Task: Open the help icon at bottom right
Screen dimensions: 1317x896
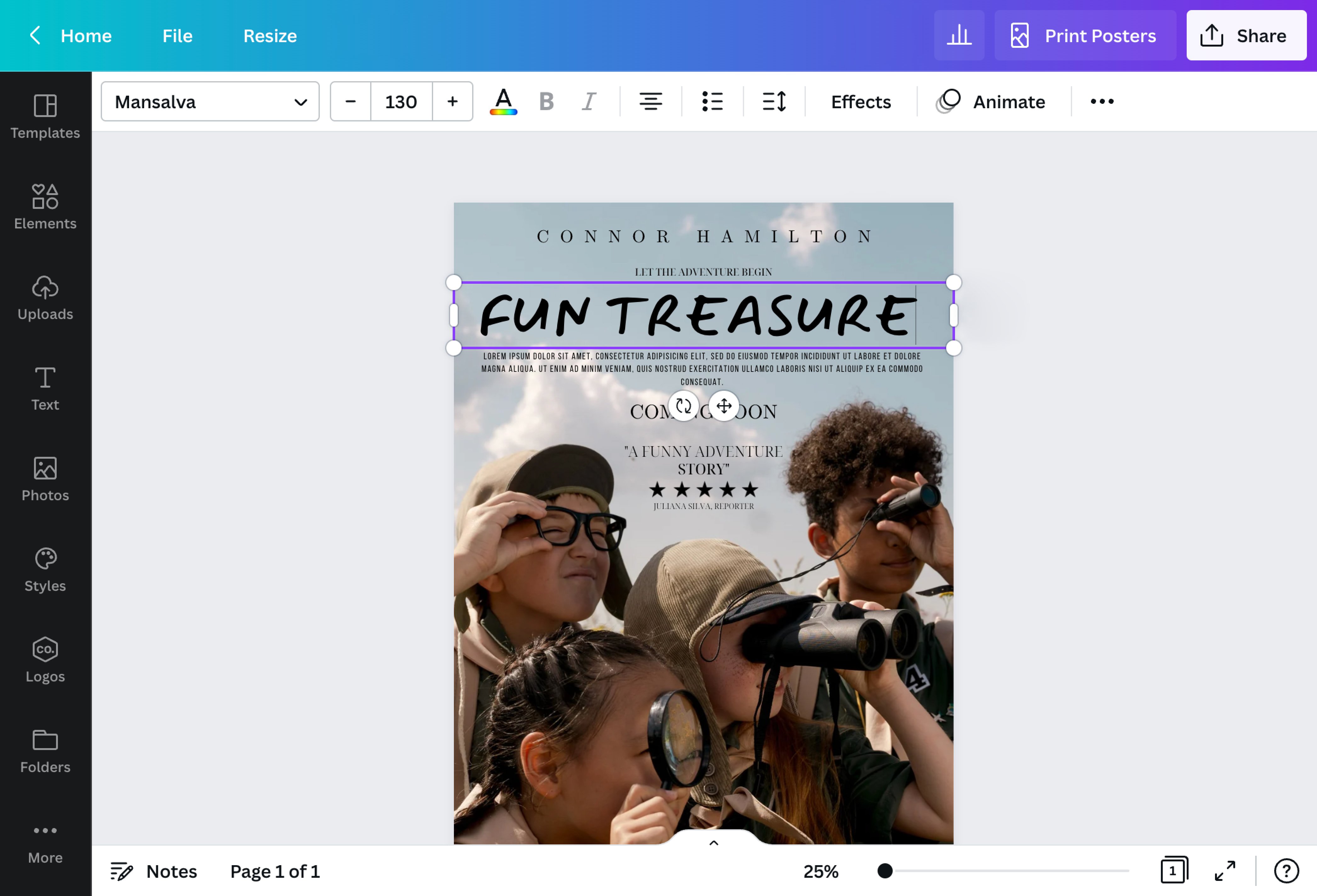Action: [x=1286, y=871]
